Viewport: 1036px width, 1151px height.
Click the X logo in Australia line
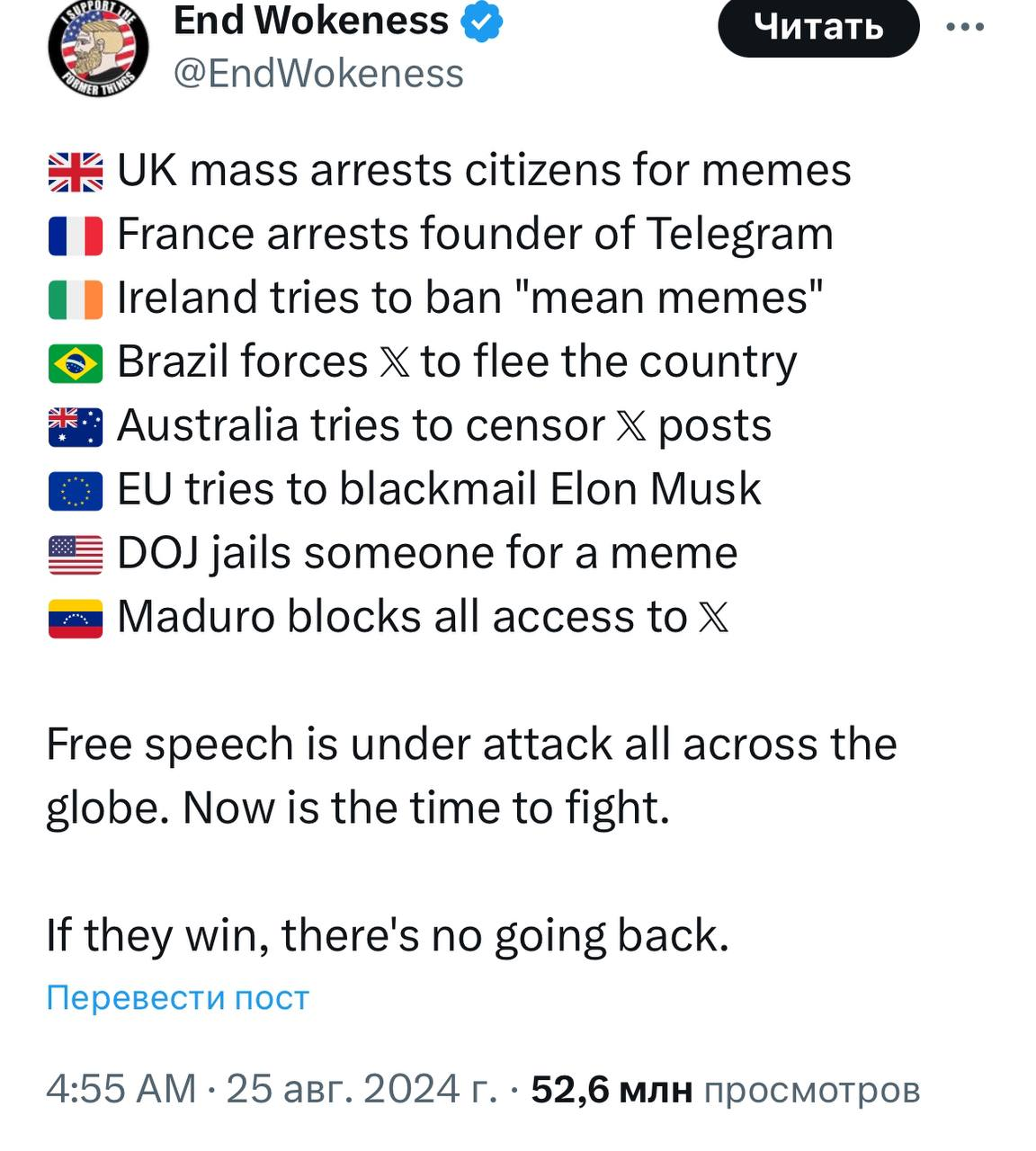tap(631, 427)
